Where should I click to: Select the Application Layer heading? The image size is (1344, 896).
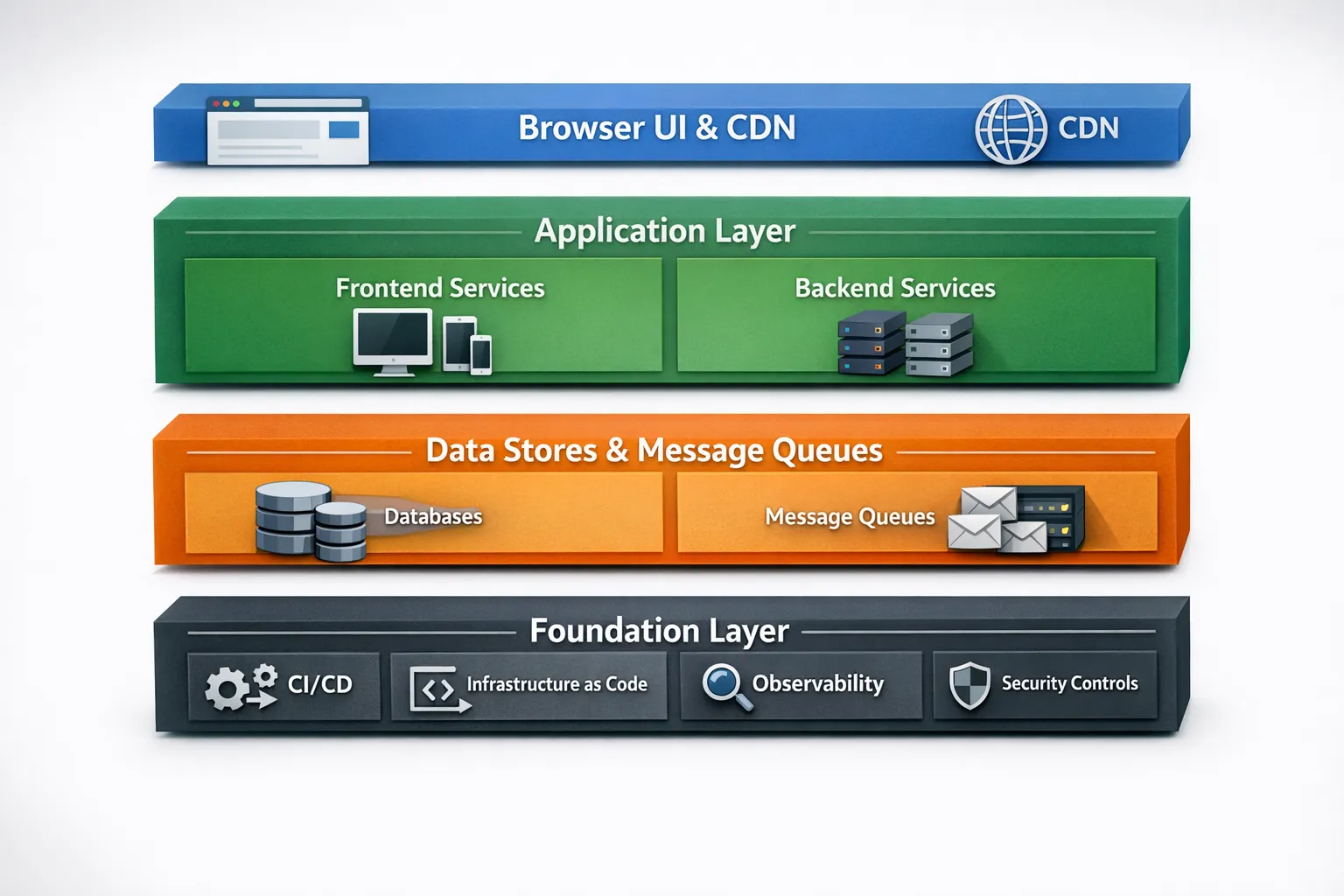665,231
